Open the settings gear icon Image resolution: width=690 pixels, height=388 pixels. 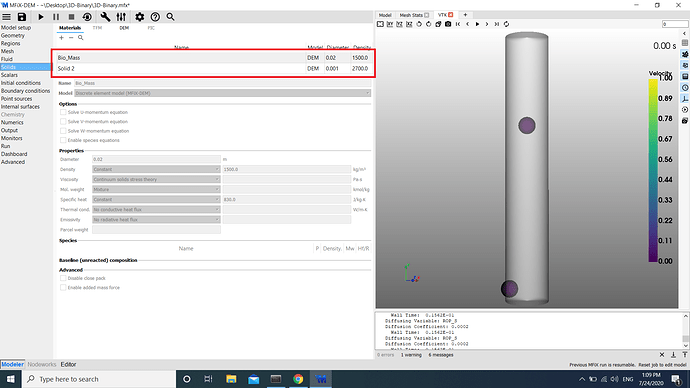coord(139,17)
